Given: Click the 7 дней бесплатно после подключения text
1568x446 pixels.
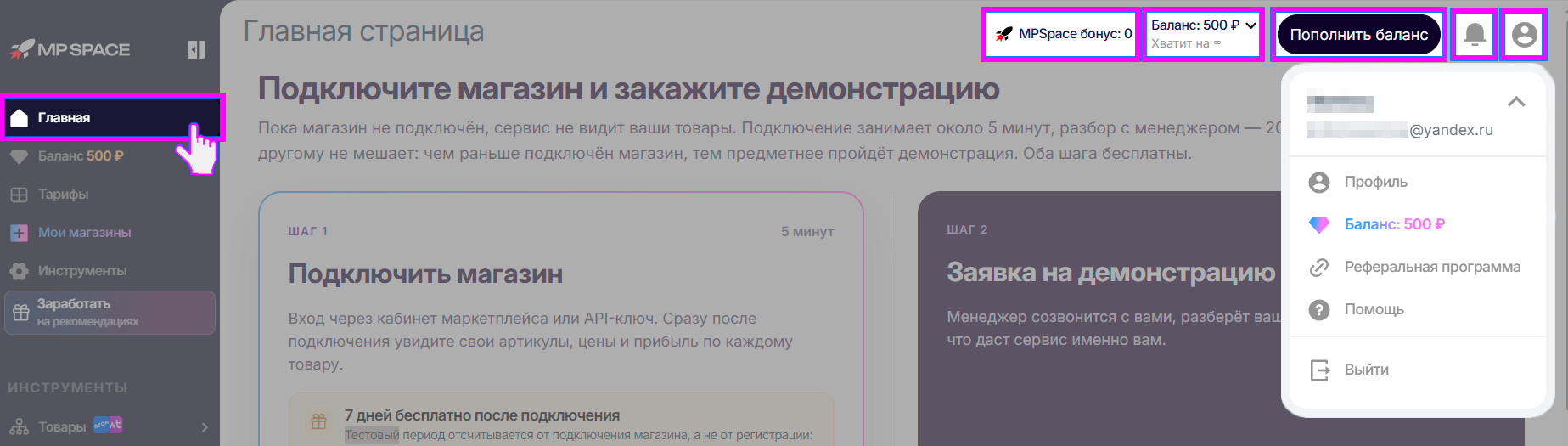Looking at the screenshot, I should click(481, 415).
